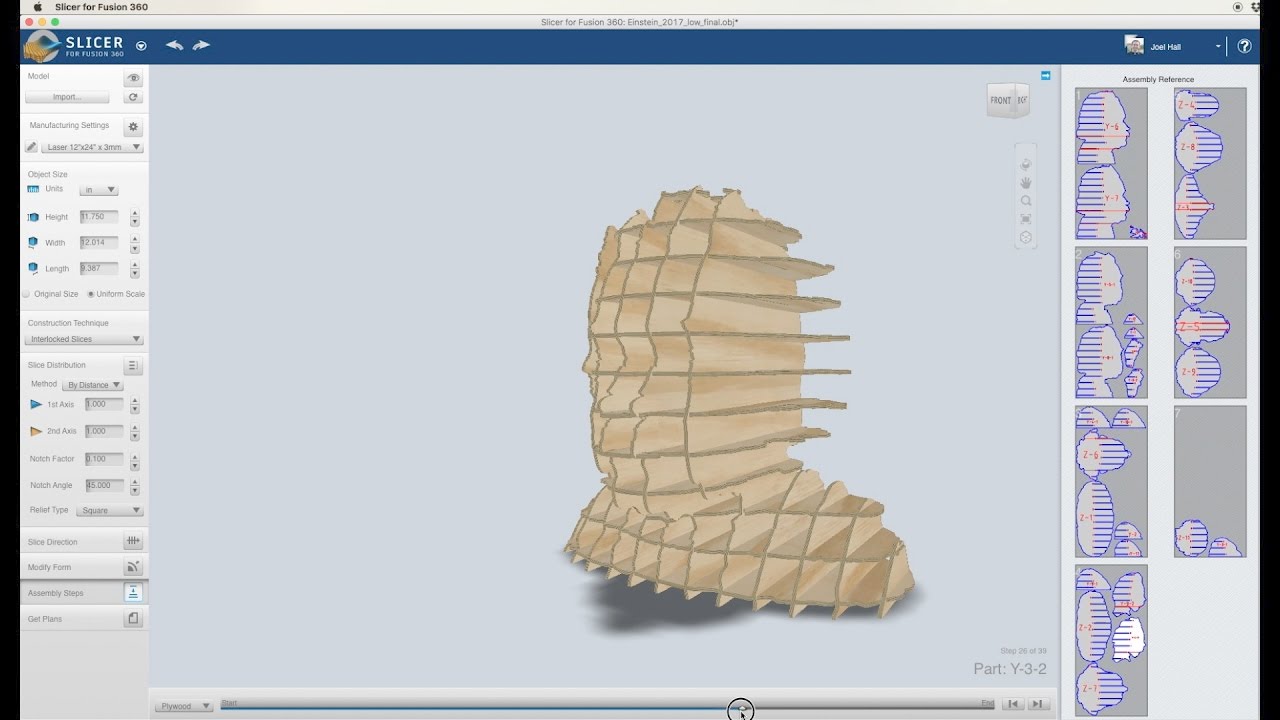The image size is (1280, 720).
Task: Click the Height stepper arrows
Action: click(x=135, y=217)
